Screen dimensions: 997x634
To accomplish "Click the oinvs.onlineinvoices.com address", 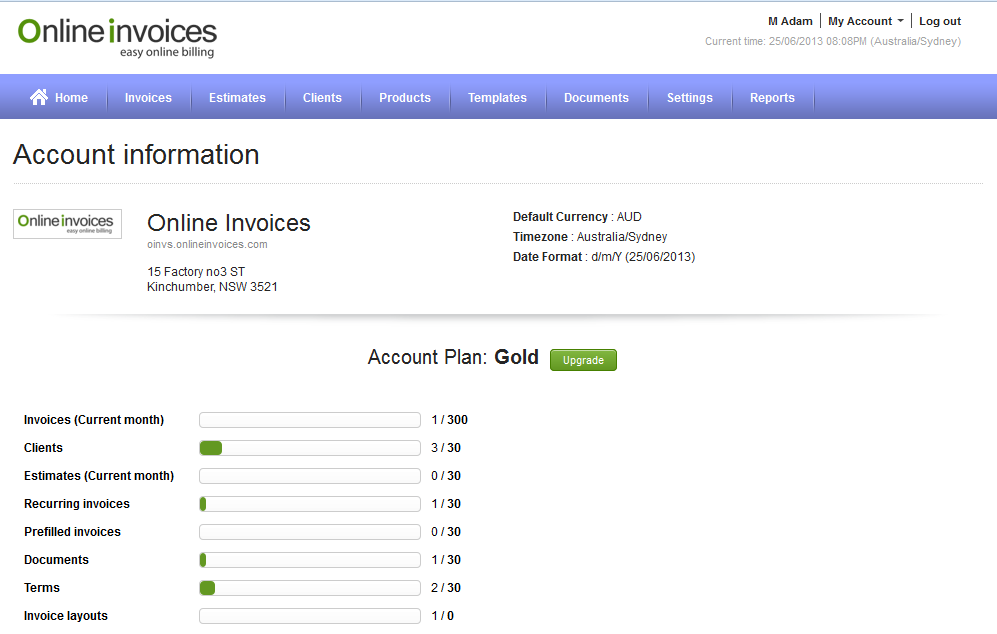I will [x=207, y=244].
